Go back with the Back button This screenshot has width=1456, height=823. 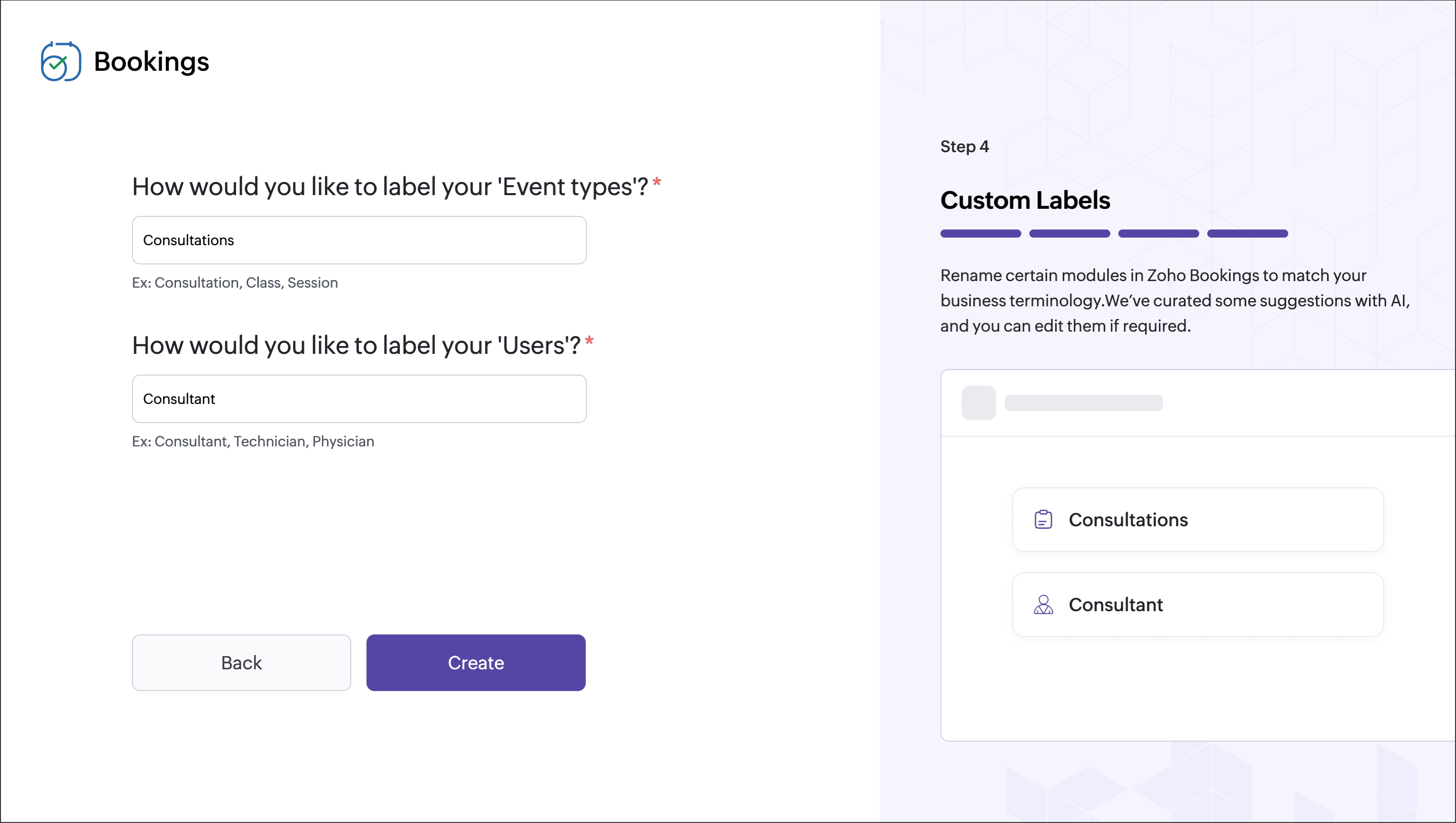click(x=241, y=662)
